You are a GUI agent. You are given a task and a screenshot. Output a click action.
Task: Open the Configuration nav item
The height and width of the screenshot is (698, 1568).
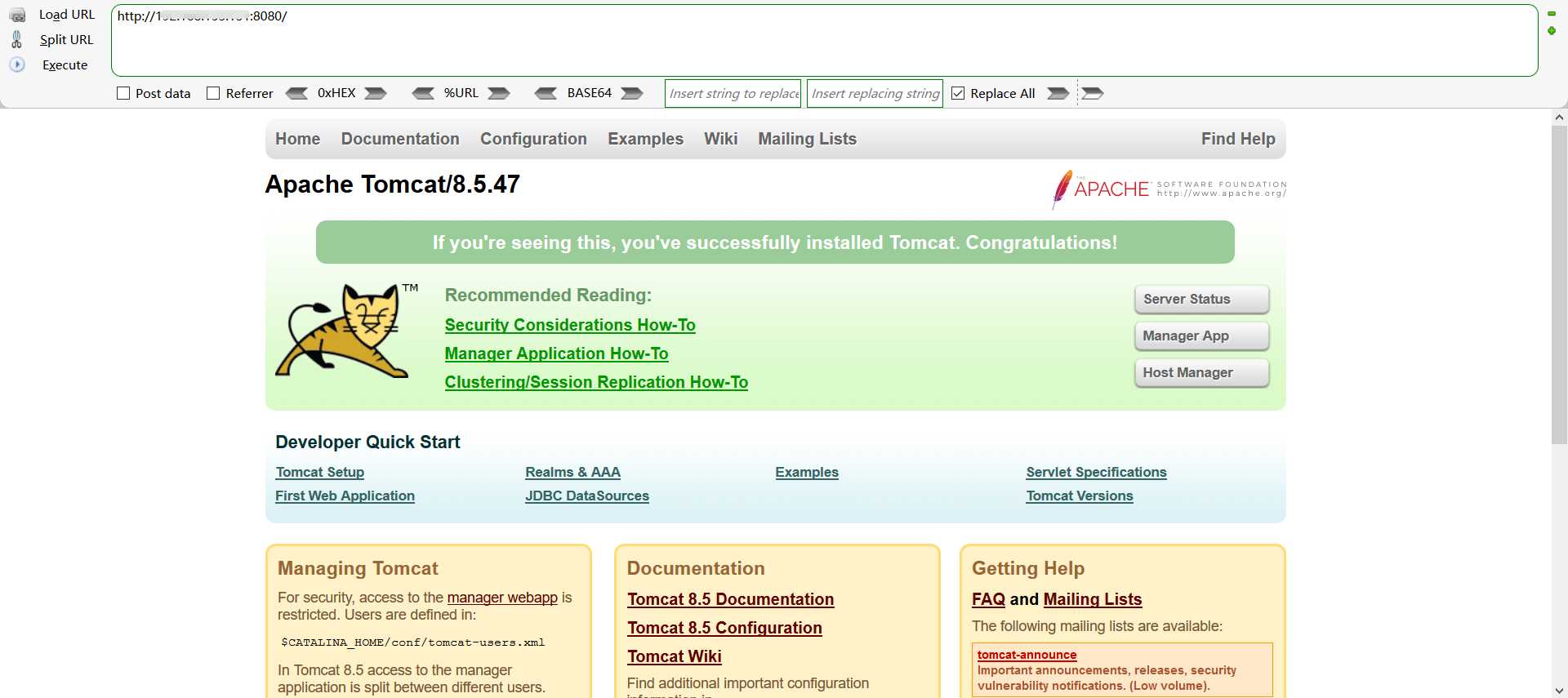(533, 139)
